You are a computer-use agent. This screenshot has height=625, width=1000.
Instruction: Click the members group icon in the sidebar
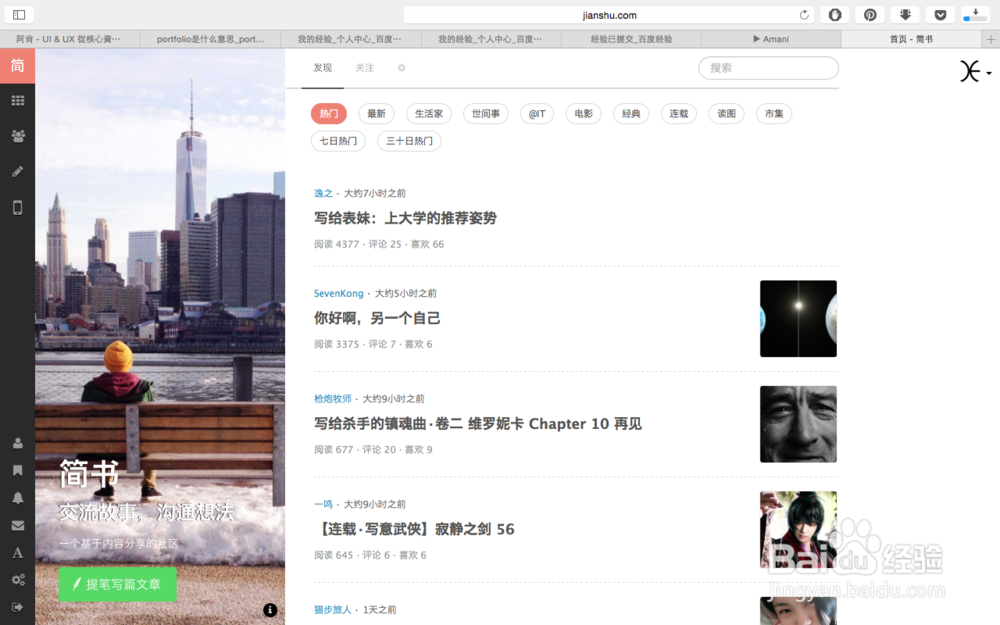click(16, 135)
